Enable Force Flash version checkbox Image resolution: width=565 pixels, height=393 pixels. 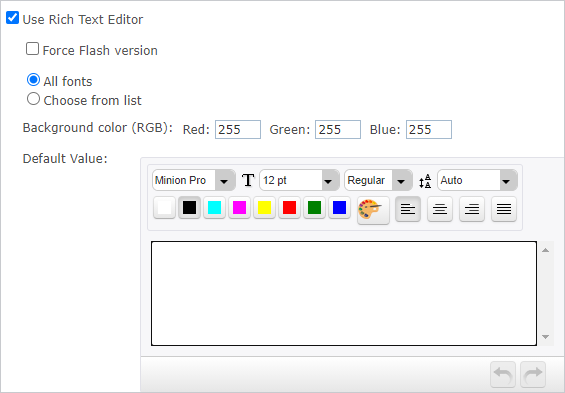32,49
